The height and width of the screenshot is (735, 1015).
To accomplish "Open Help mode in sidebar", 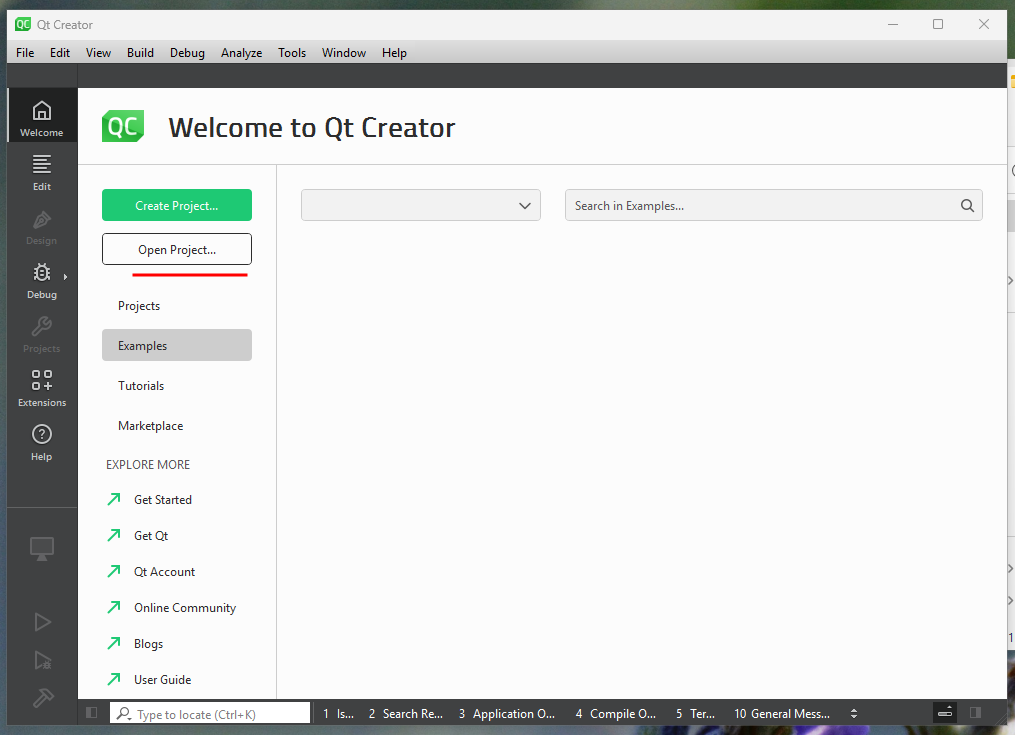I will (x=41, y=441).
